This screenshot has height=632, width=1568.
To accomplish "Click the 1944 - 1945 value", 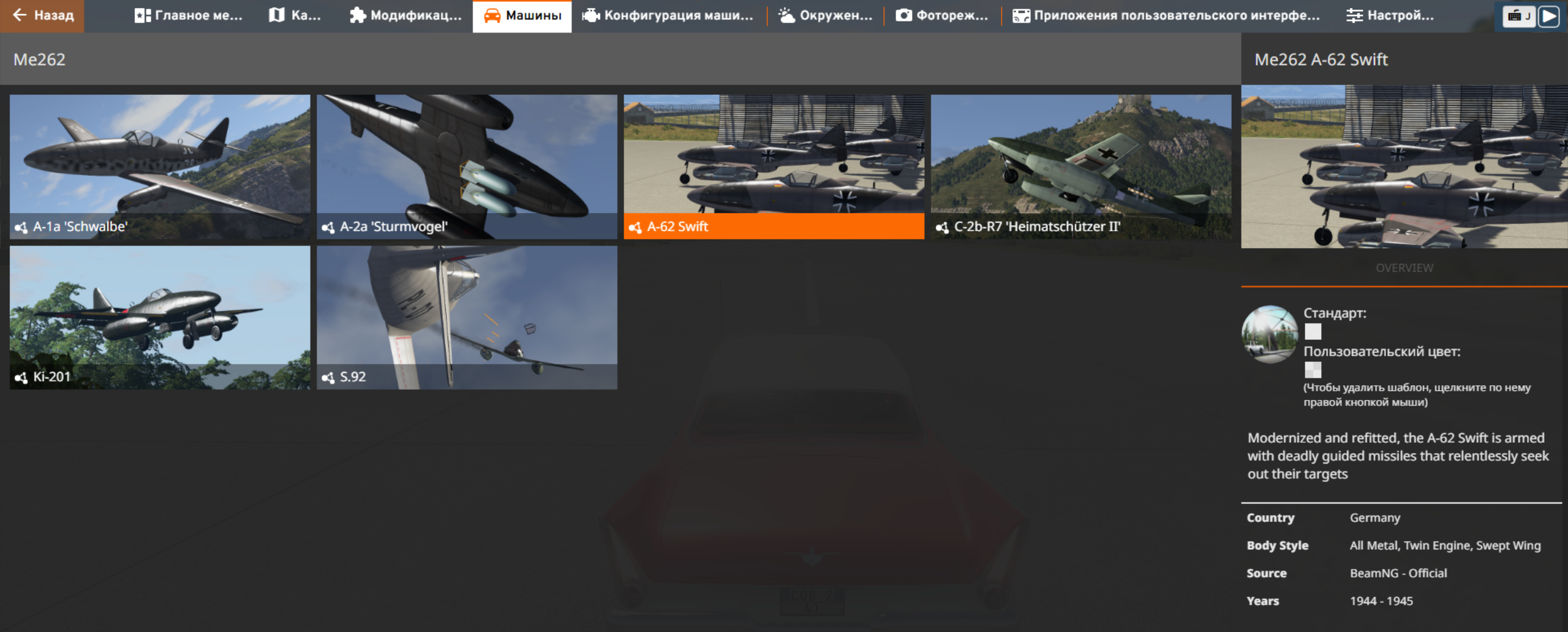I will tap(1381, 601).
